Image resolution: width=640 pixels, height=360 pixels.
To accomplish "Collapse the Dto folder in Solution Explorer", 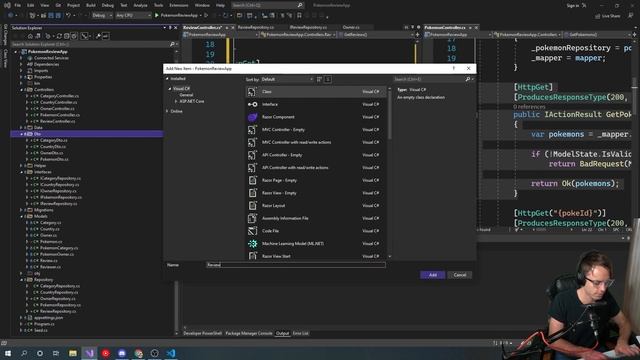I will [x=22, y=134].
